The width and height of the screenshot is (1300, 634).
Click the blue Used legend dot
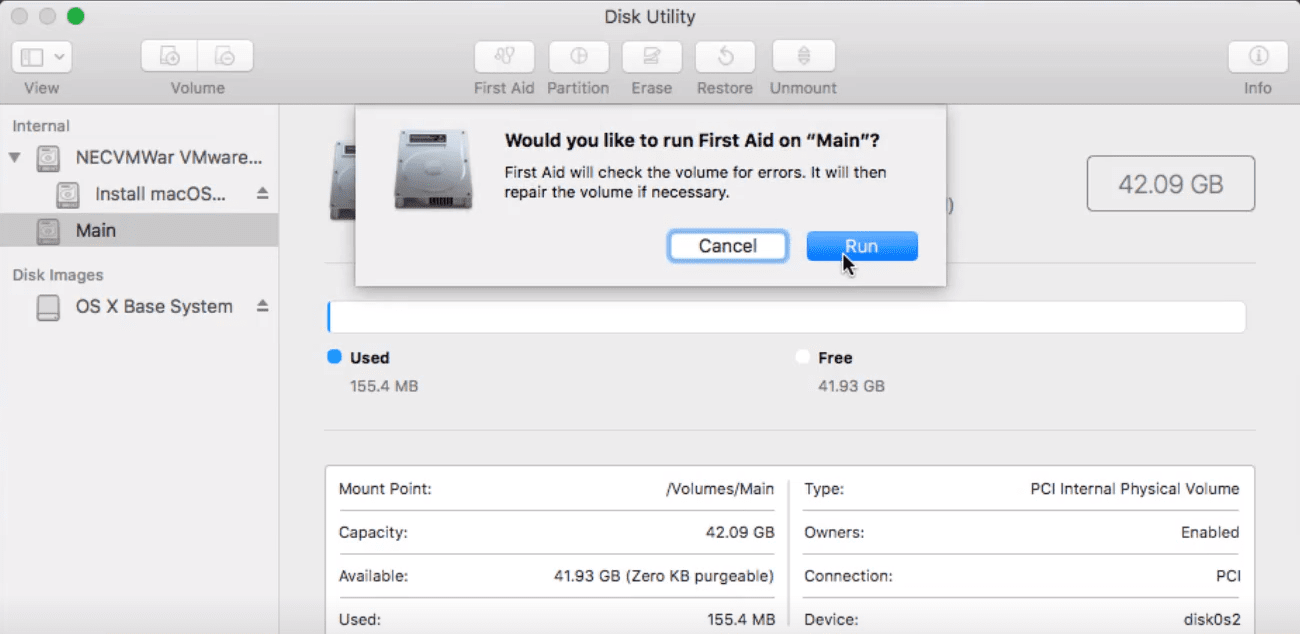[335, 357]
